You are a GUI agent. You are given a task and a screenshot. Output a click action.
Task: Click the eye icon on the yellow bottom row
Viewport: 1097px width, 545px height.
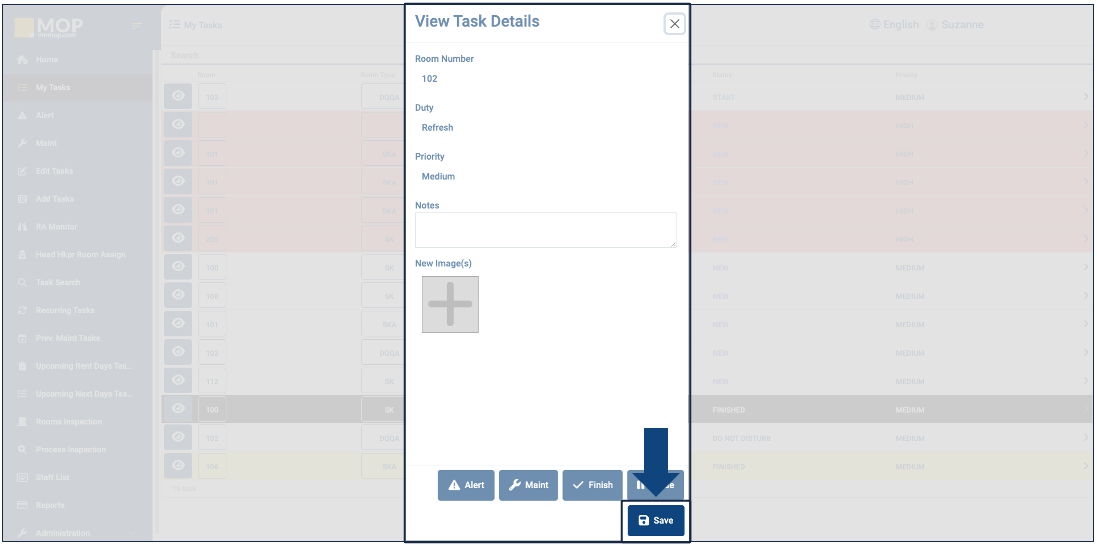click(x=179, y=465)
